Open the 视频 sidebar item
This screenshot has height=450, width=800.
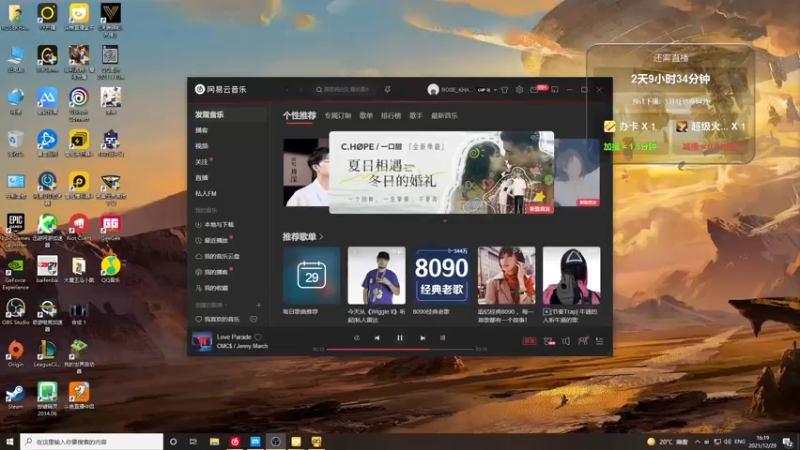pos(202,146)
